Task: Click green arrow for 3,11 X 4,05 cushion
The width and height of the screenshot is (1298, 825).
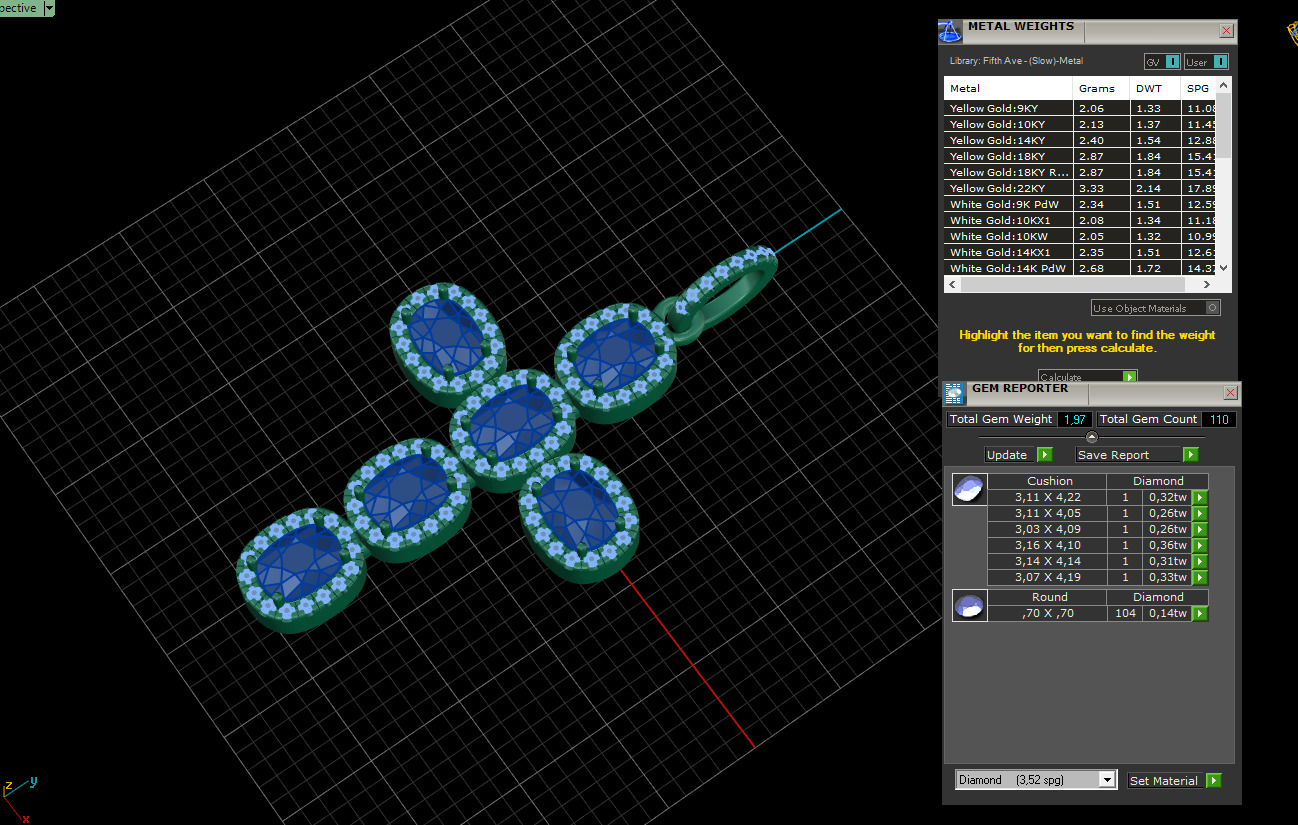Action: 1200,513
